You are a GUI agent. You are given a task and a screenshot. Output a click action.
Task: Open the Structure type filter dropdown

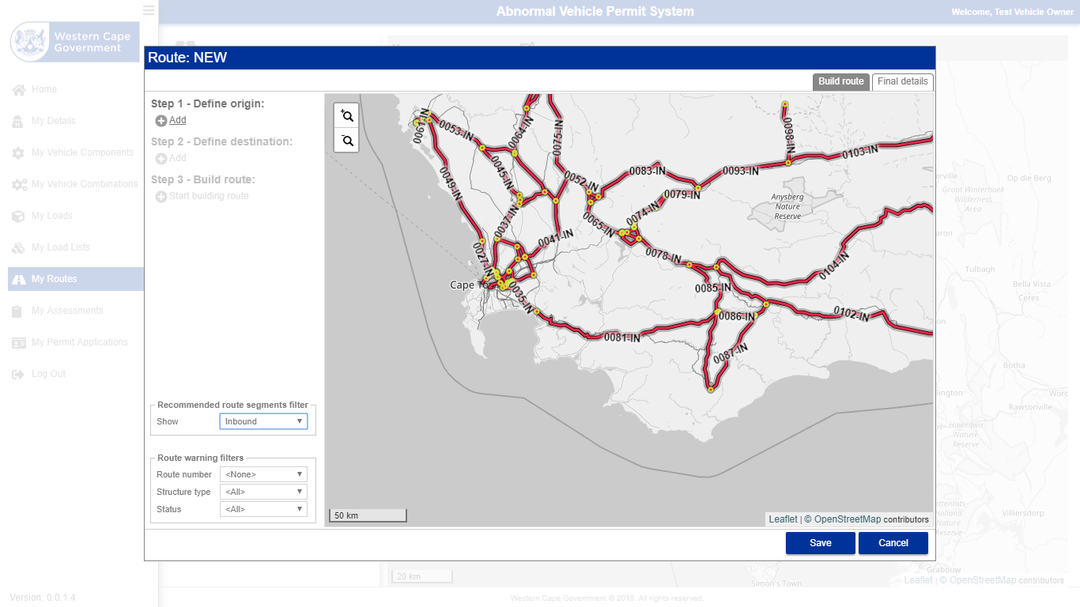click(x=263, y=492)
